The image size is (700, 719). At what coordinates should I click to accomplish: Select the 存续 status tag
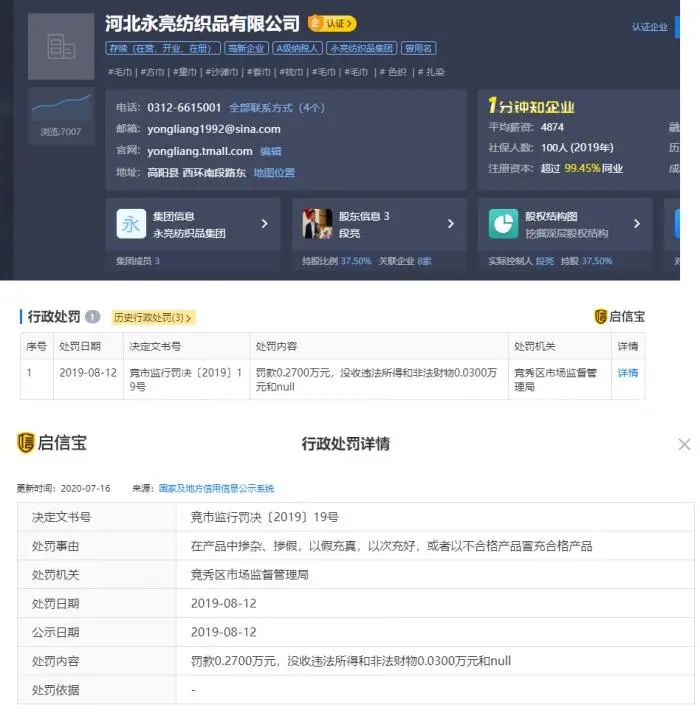[x=163, y=48]
